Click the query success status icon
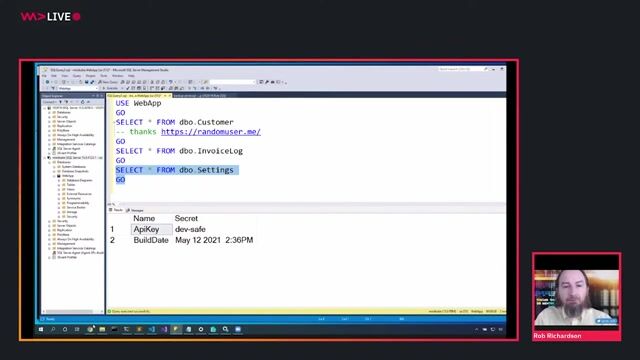The width and height of the screenshot is (640, 360). pyautogui.click(x=109, y=311)
